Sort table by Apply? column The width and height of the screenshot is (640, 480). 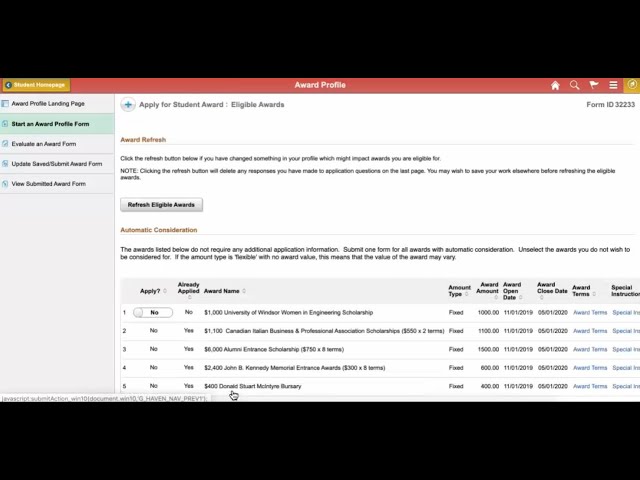coord(151,291)
